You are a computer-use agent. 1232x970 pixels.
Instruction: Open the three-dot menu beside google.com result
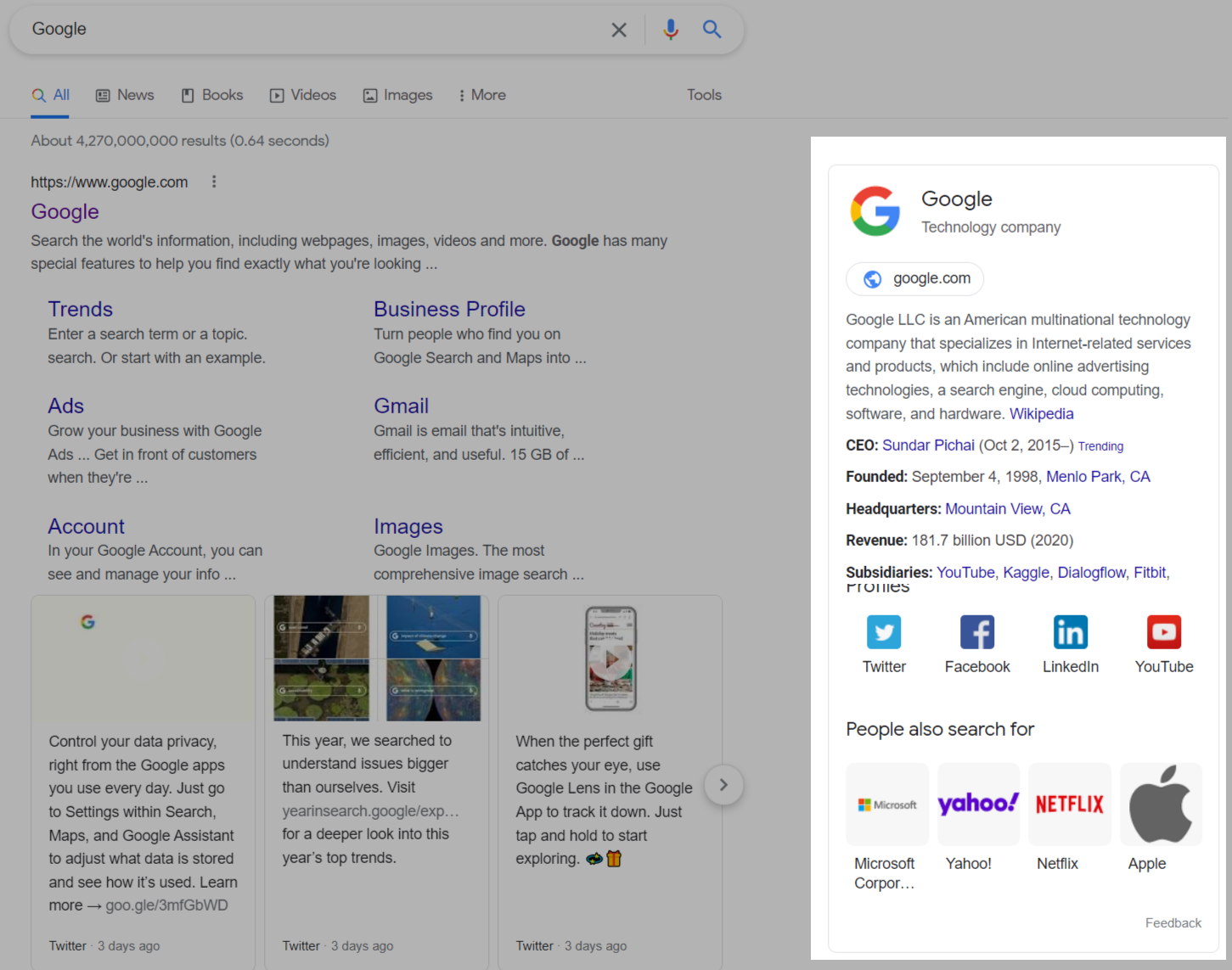tap(214, 182)
